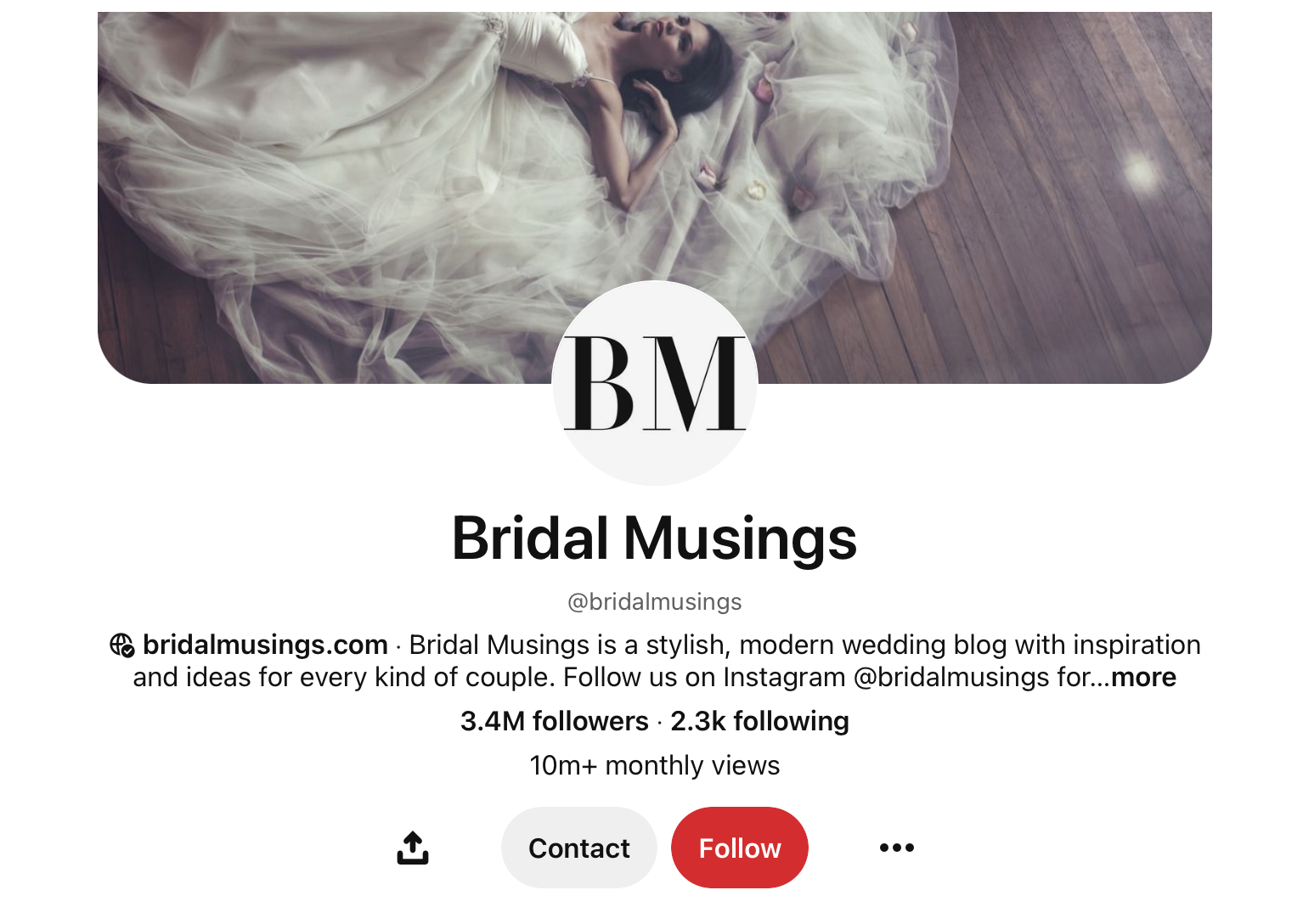Visit the bridalmusings.com website link

(x=265, y=645)
